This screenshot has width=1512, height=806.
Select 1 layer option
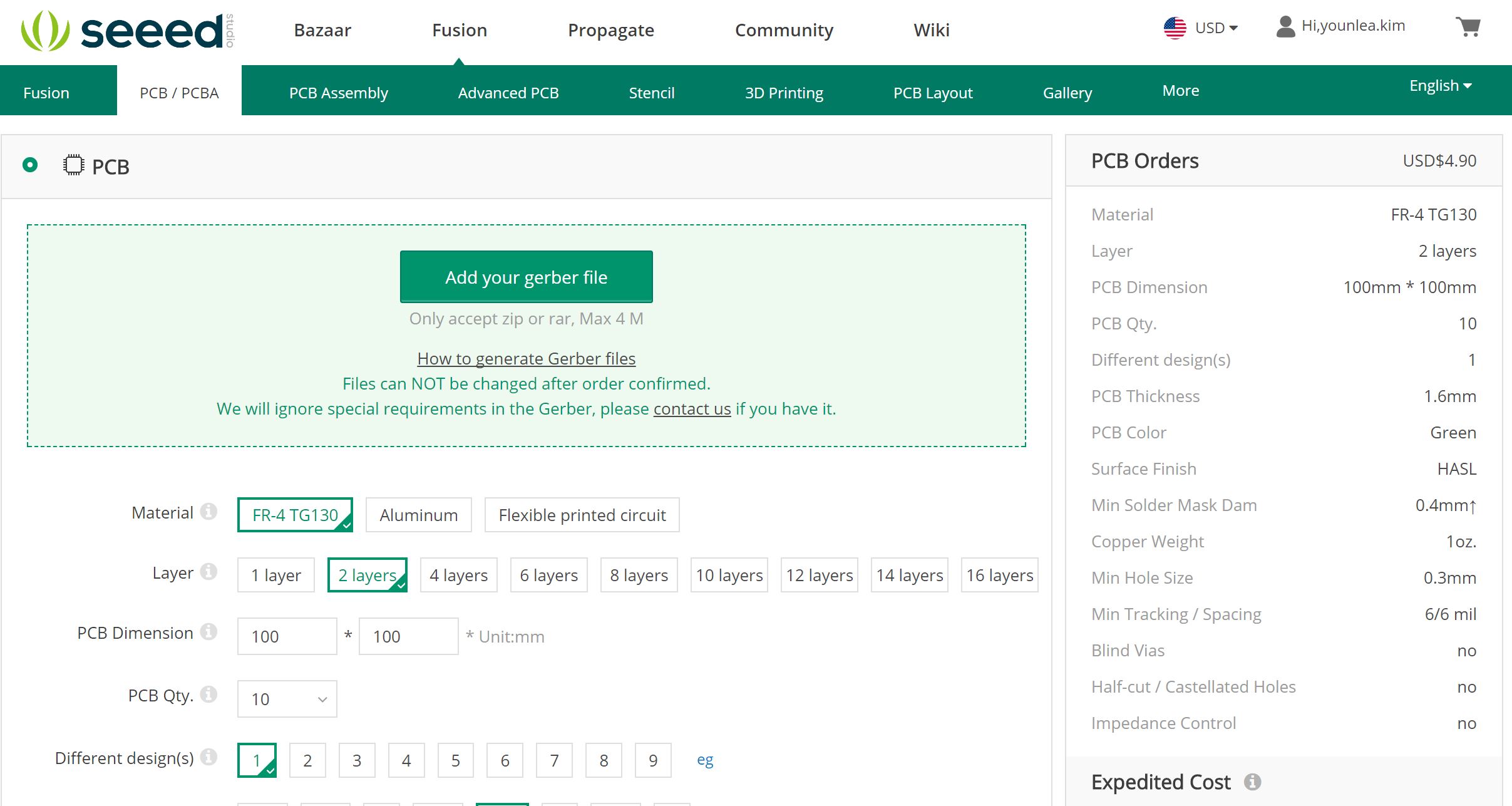pos(276,575)
